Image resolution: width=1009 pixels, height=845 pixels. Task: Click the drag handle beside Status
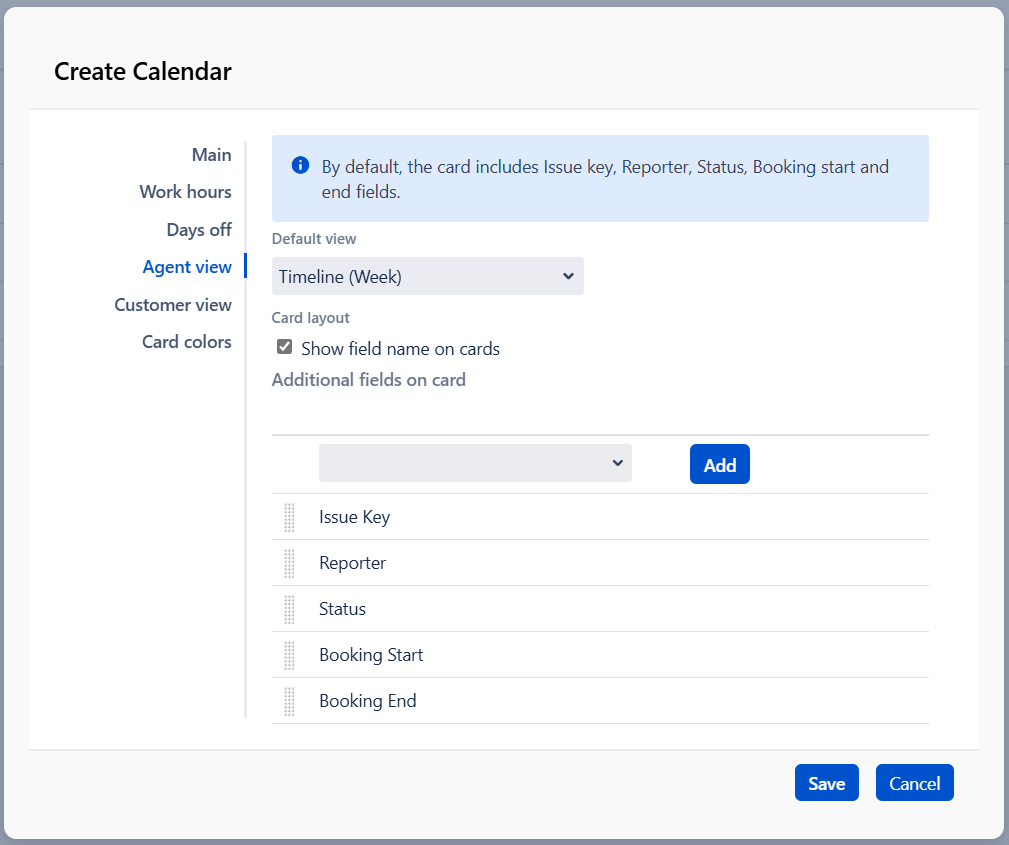point(289,609)
